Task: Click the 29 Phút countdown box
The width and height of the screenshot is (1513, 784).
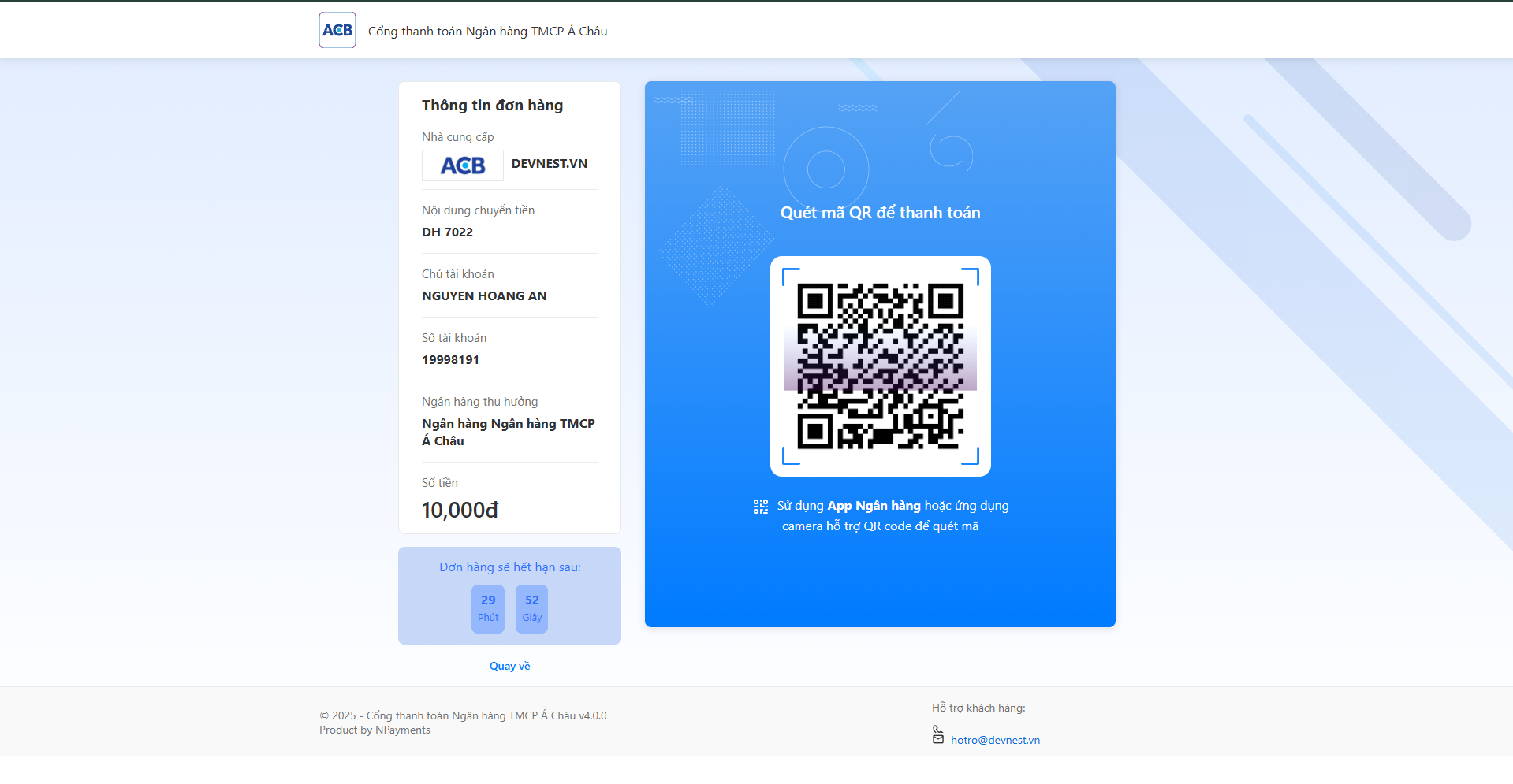Action: 488,608
